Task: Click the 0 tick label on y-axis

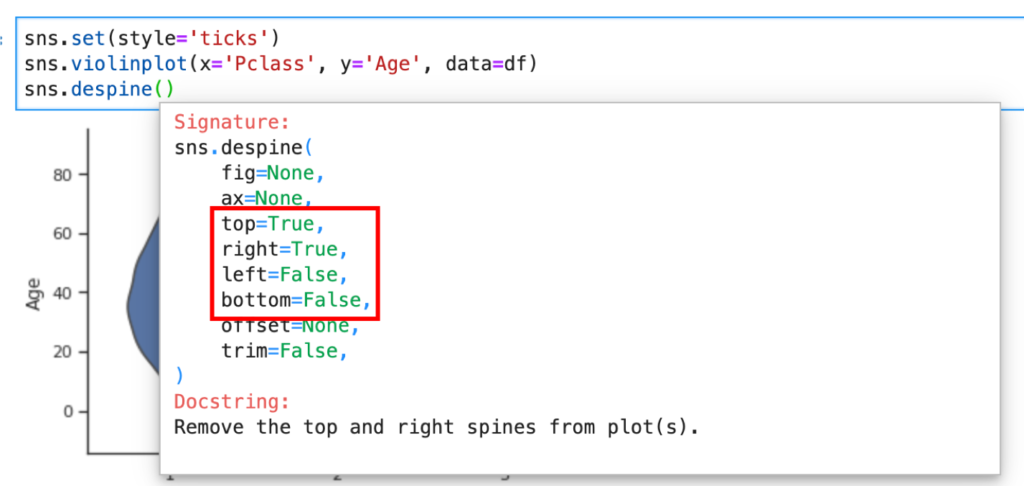Action: tap(68, 411)
